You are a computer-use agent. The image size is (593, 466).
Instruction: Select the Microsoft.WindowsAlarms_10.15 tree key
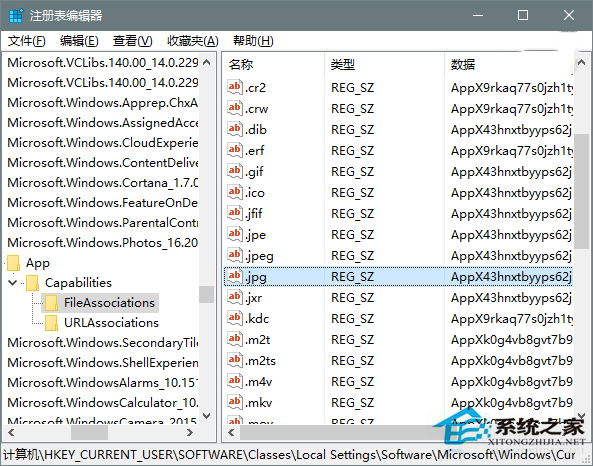(102, 383)
